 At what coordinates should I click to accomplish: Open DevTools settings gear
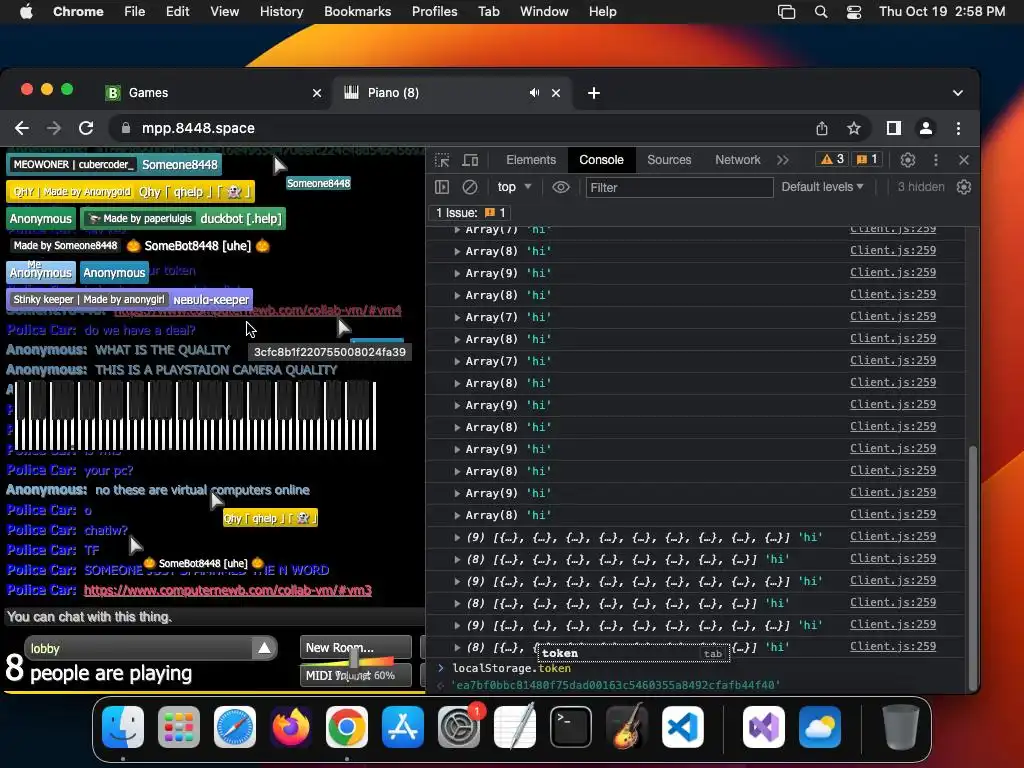908,160
